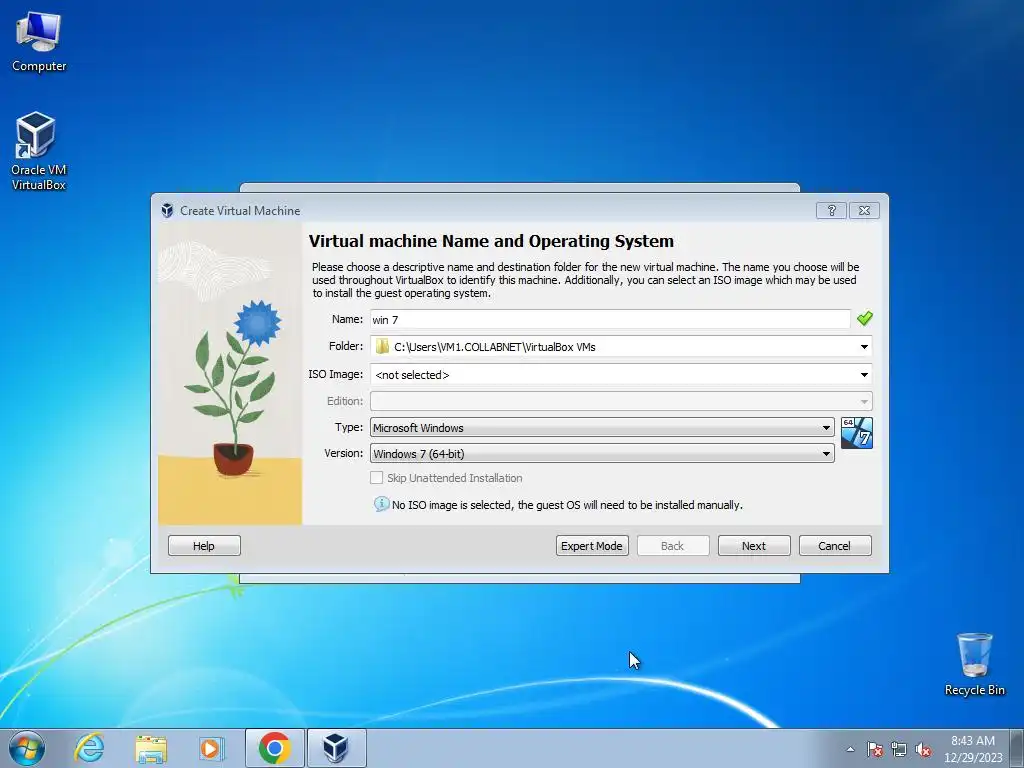Click the date 12/29/2023 in tray
The height and width of the screenshot is (768, 1024).
tap(973, 758)
